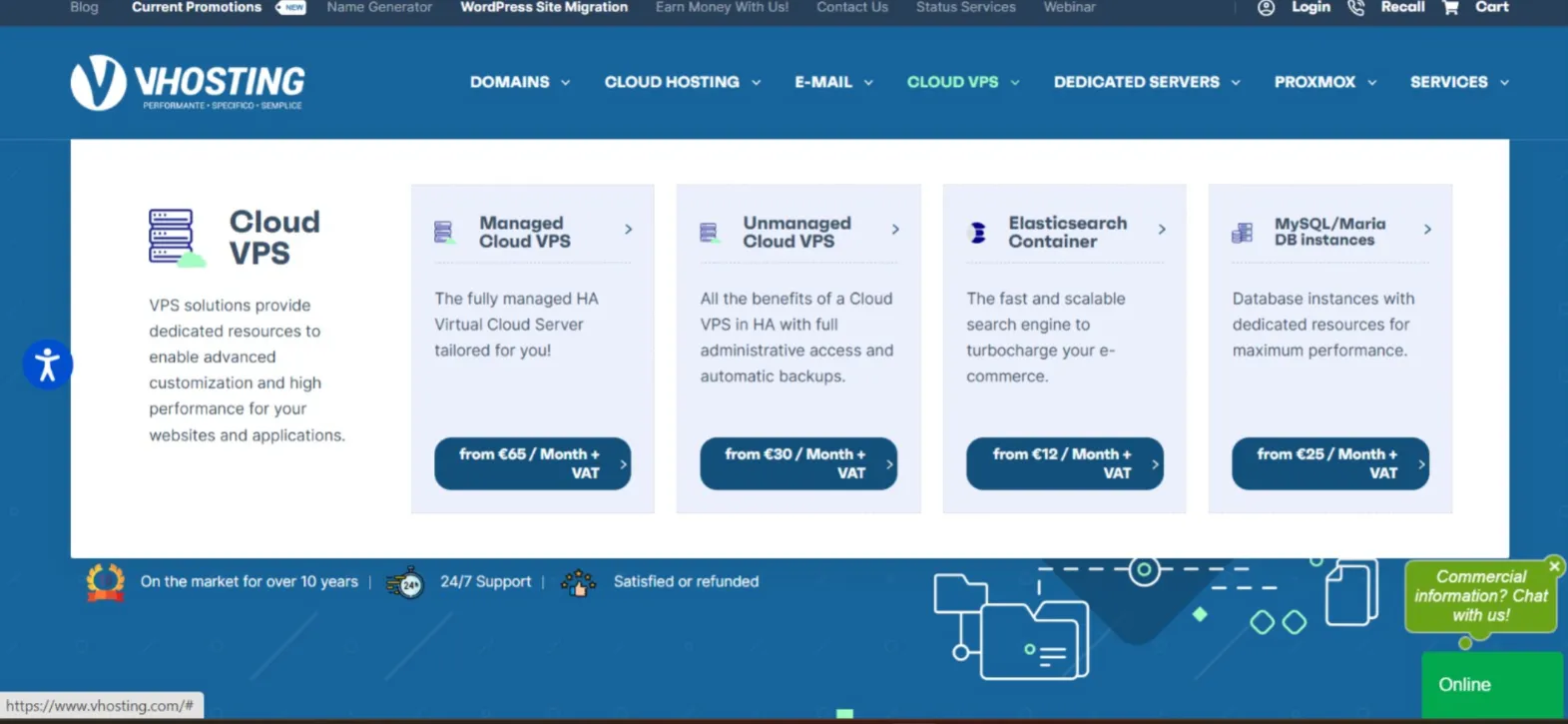Click the VHosting logo
The width and height of the screenshot is (1568, 724).
tap(188, 82)
